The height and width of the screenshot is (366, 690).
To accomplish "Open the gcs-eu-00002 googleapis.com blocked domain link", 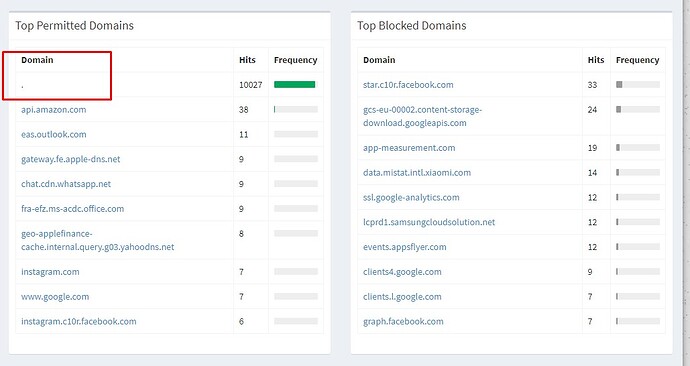I will [x=422, y=116].
